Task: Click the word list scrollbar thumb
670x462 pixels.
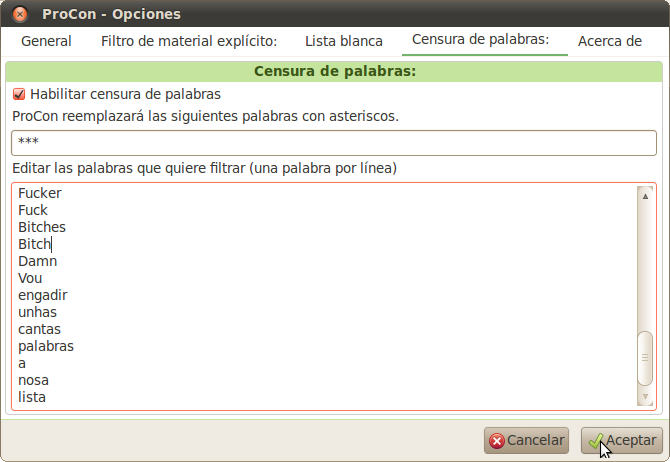Action: click(x=645, y=358)
